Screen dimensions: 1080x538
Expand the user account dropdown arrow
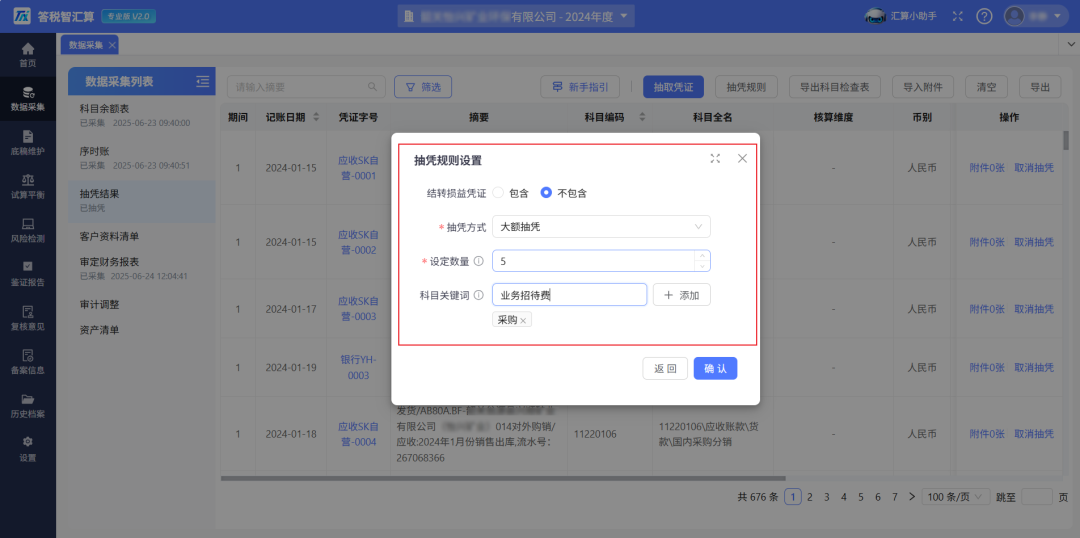click(1058, 16)
